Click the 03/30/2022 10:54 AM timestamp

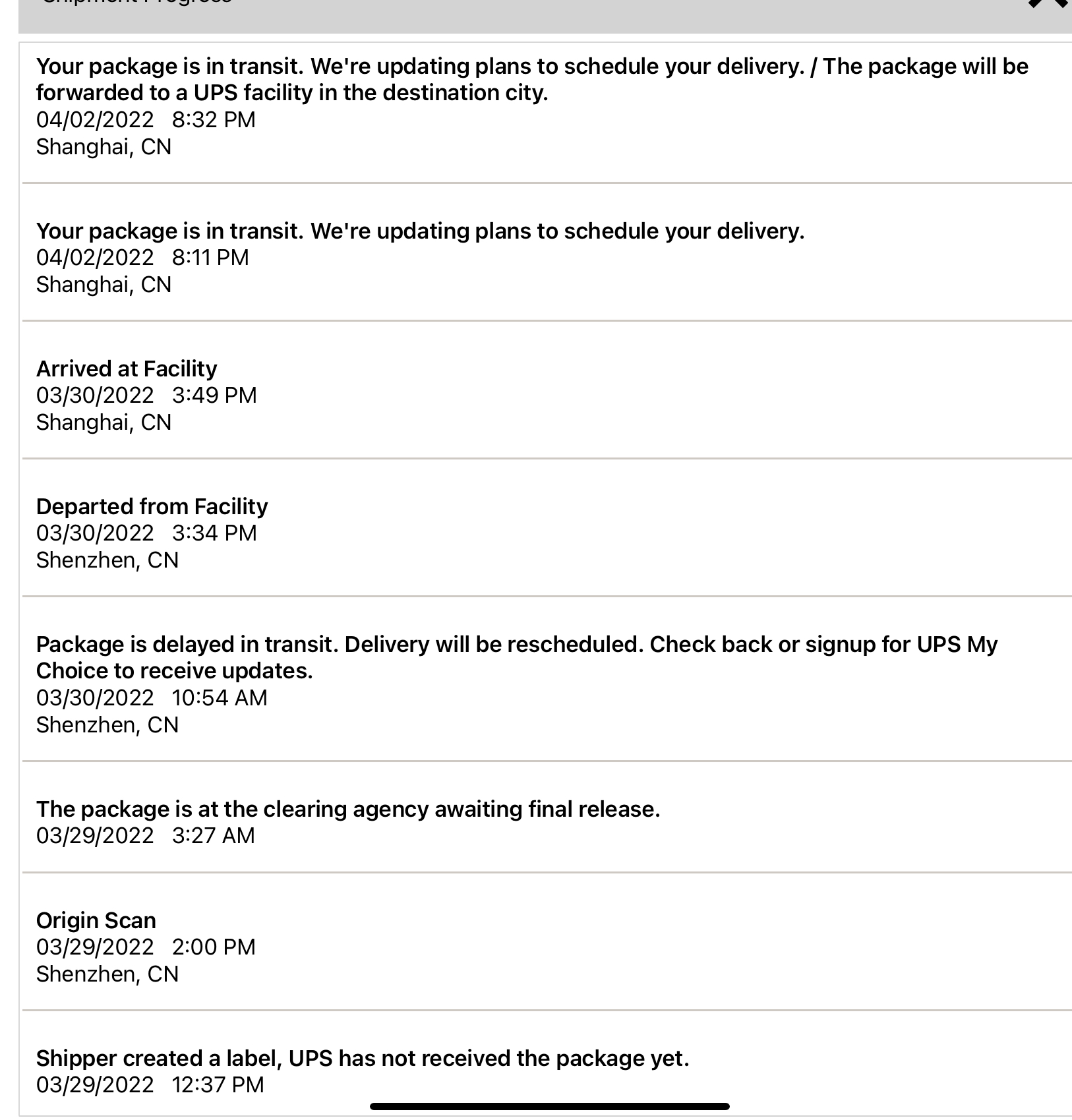[x=152, y=698]
